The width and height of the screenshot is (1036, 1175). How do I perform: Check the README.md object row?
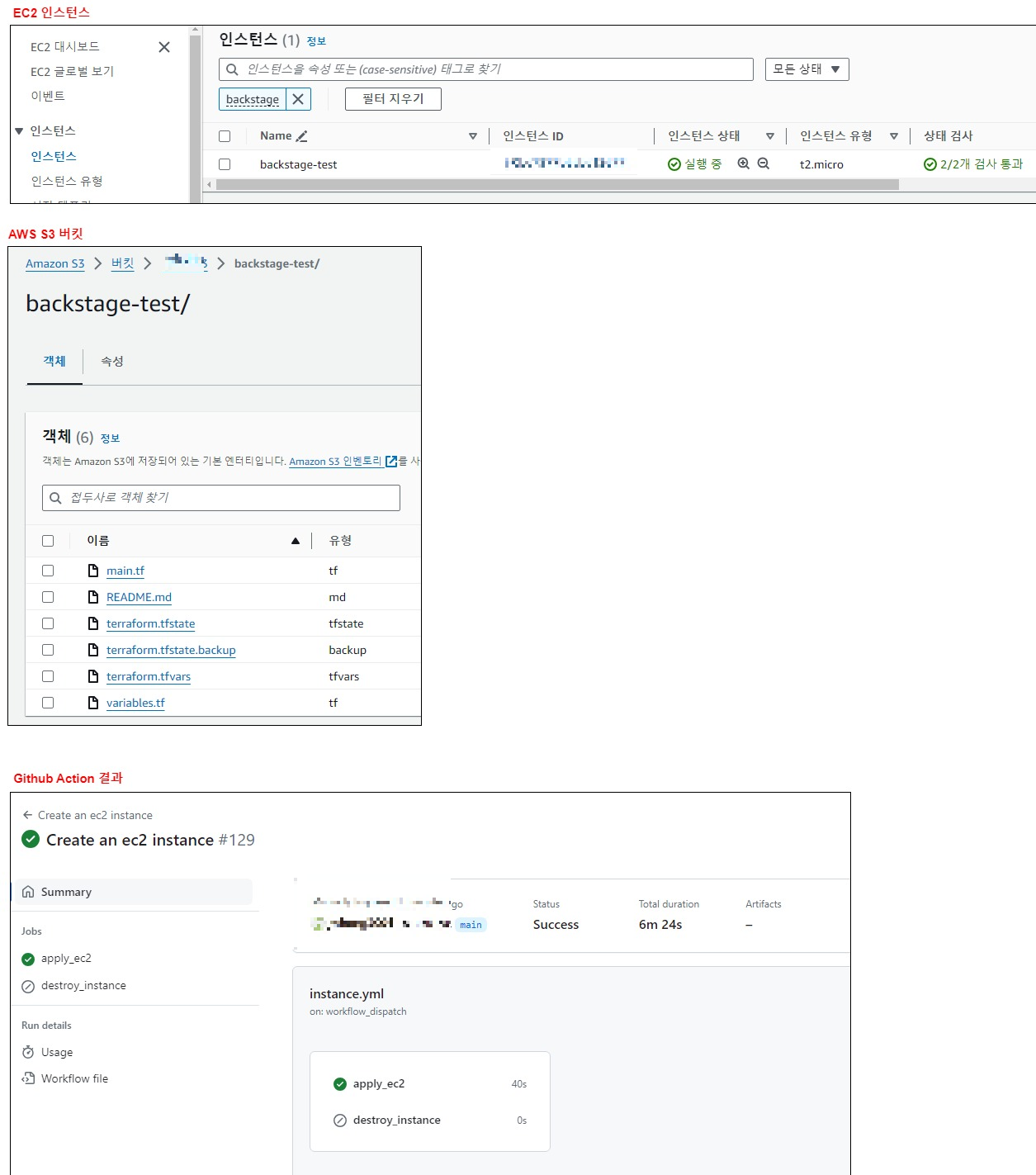coord(48,597)
